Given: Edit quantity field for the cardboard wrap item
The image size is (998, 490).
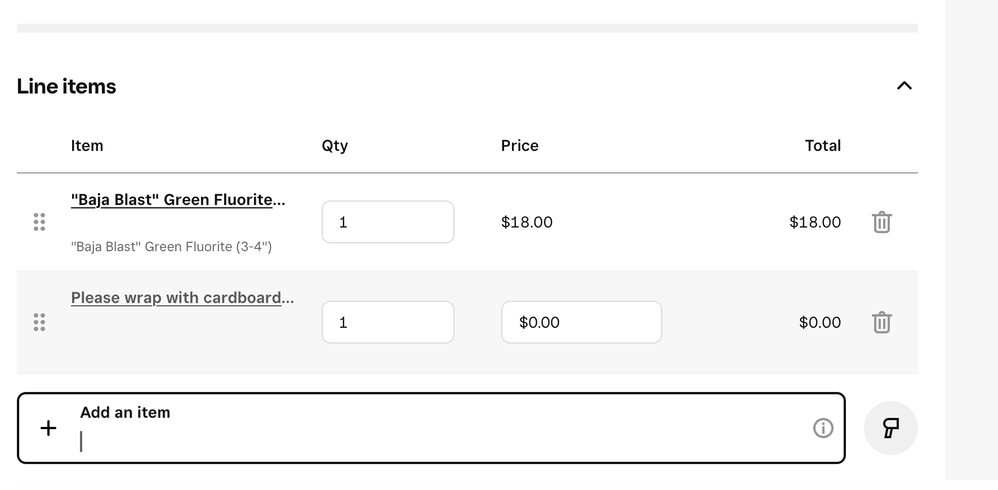Looking at the screenshot, I should pos(388,322).
